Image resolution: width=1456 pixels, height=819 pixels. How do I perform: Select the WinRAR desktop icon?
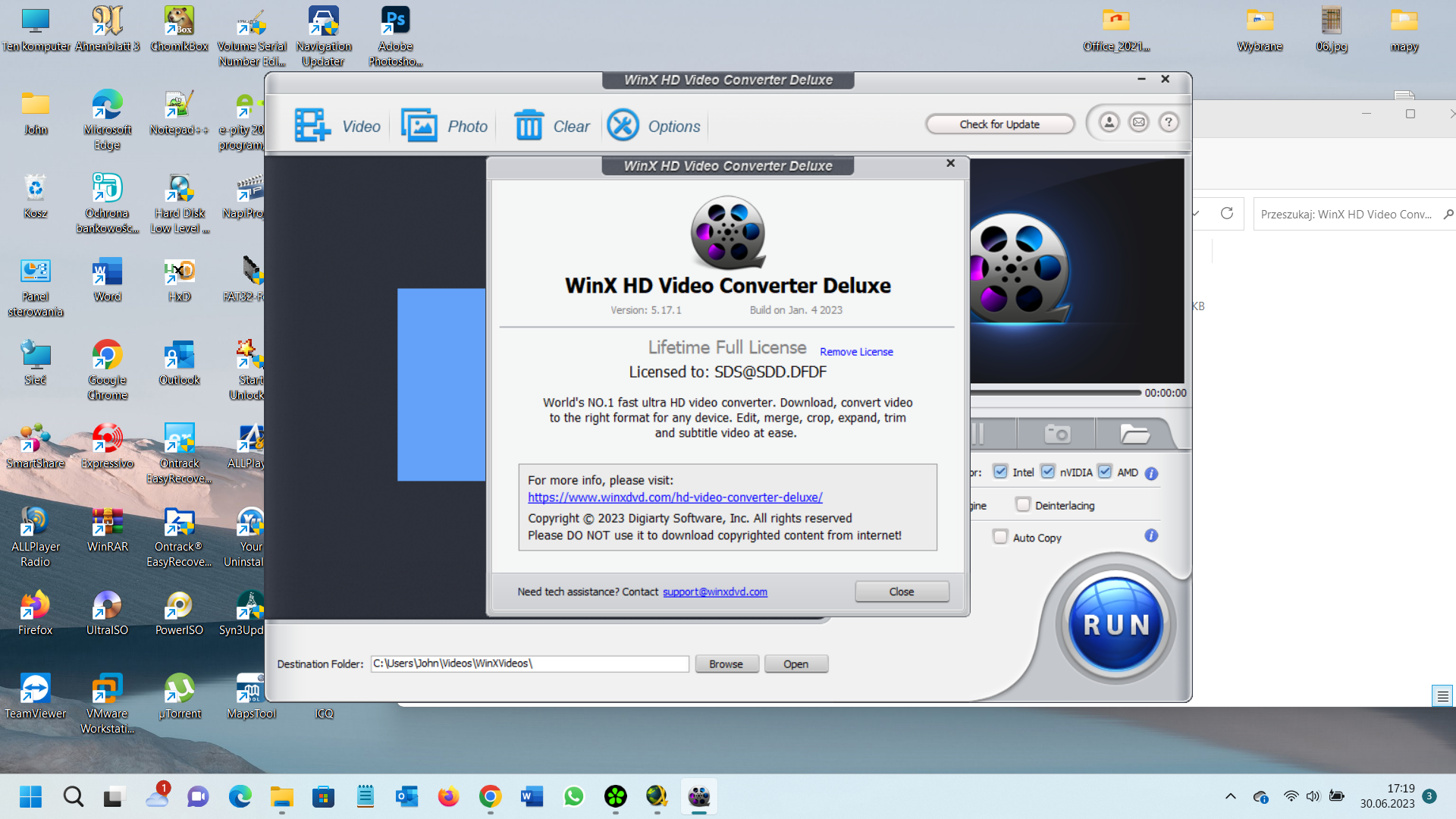[108, 530]
